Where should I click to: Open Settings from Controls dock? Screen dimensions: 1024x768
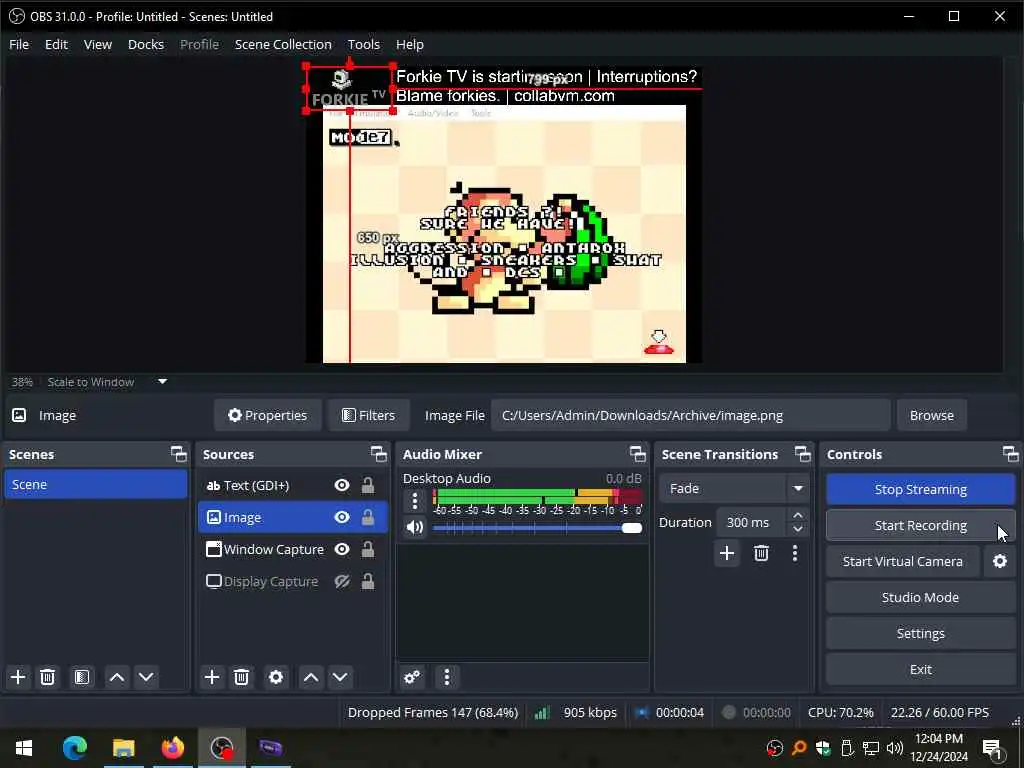click(x=921, y=633)
